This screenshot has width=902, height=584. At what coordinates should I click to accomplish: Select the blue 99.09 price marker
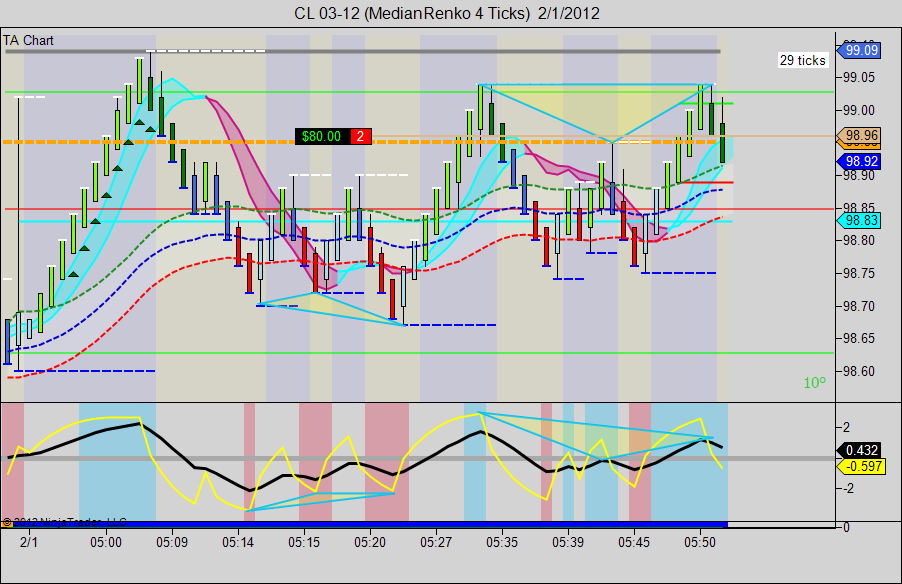tap(859, 50)
